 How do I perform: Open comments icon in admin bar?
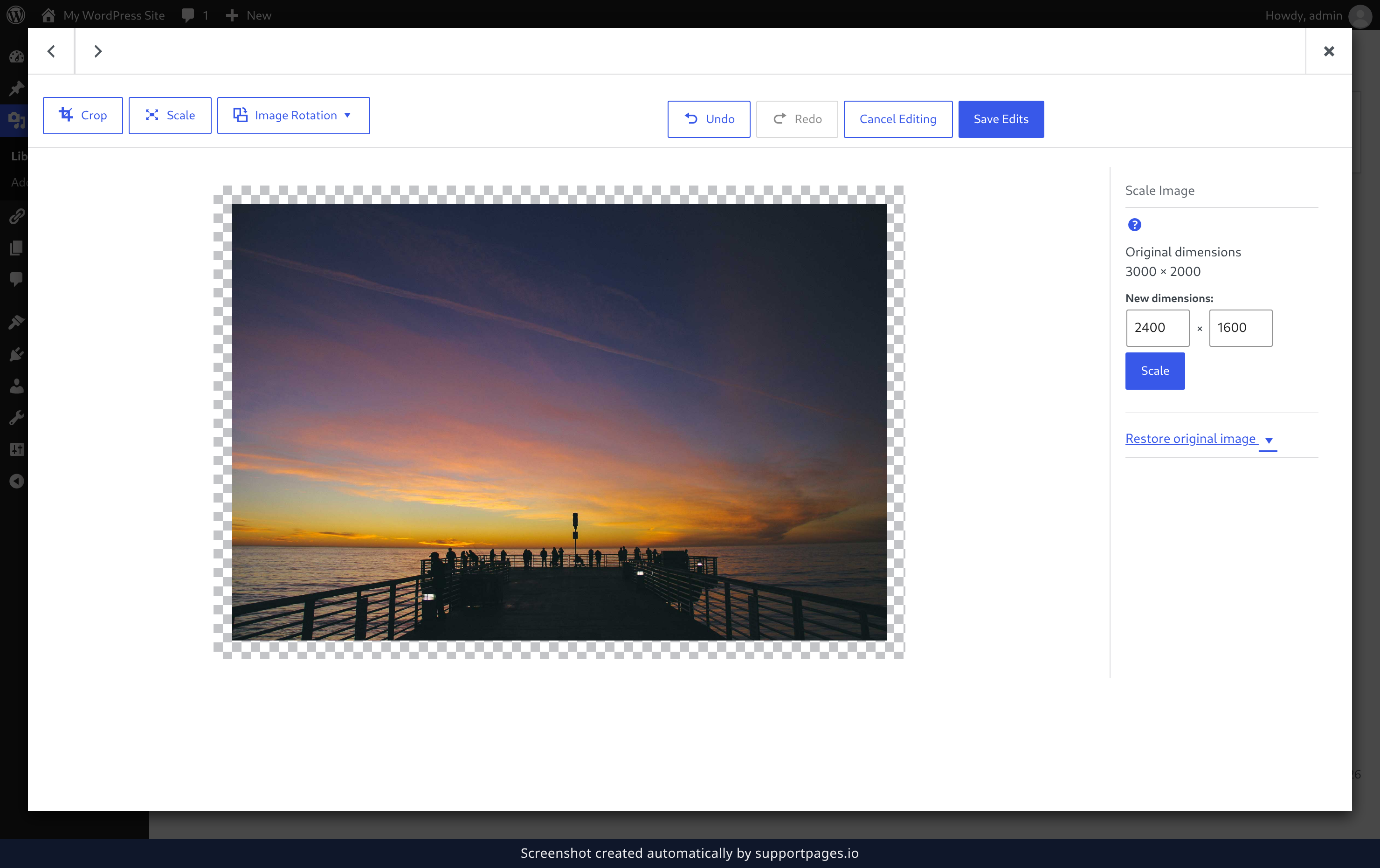coord(195,15)
